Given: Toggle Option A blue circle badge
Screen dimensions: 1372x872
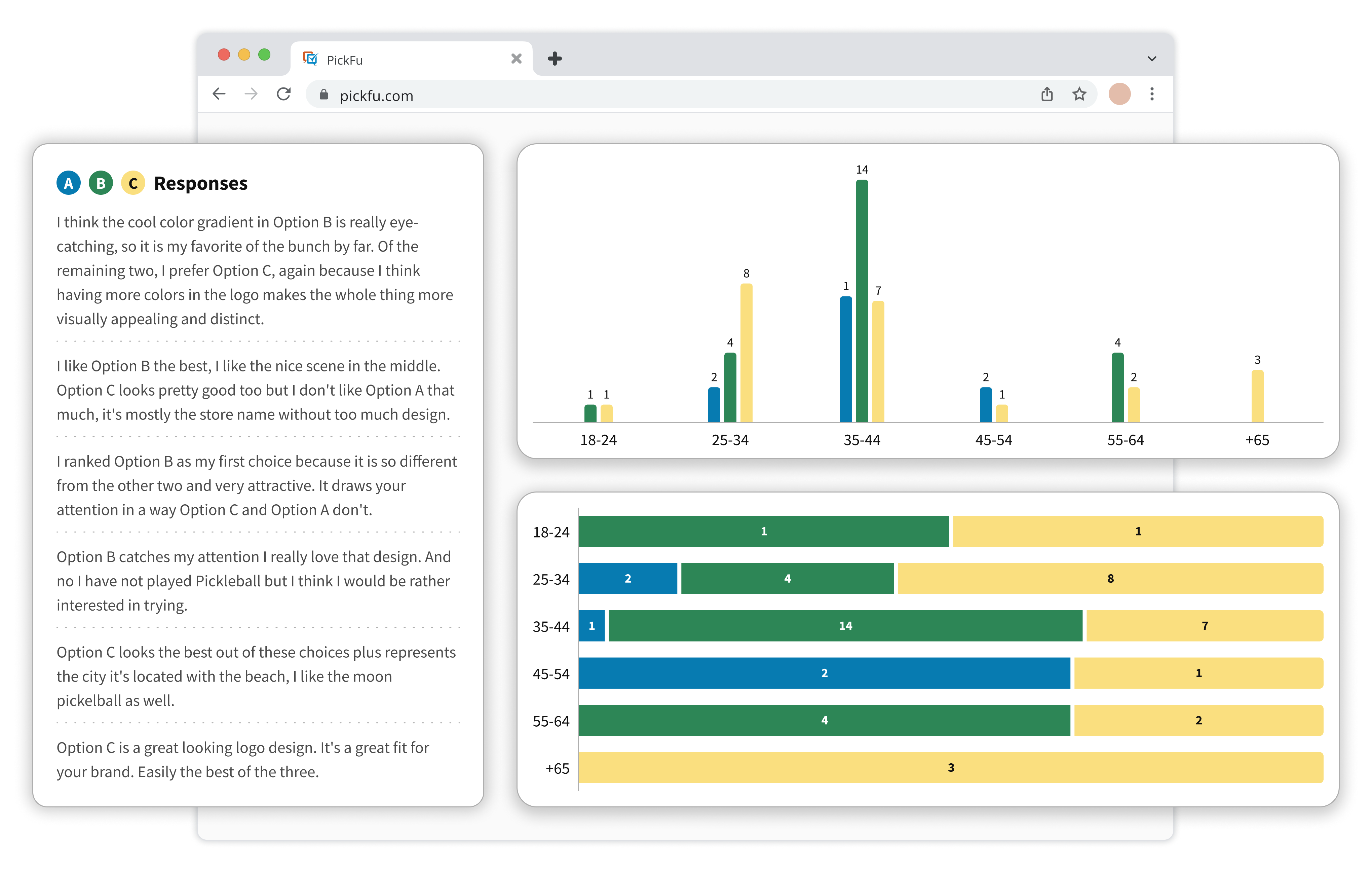Looking at the screenshot, I should (x=68, y=183).
